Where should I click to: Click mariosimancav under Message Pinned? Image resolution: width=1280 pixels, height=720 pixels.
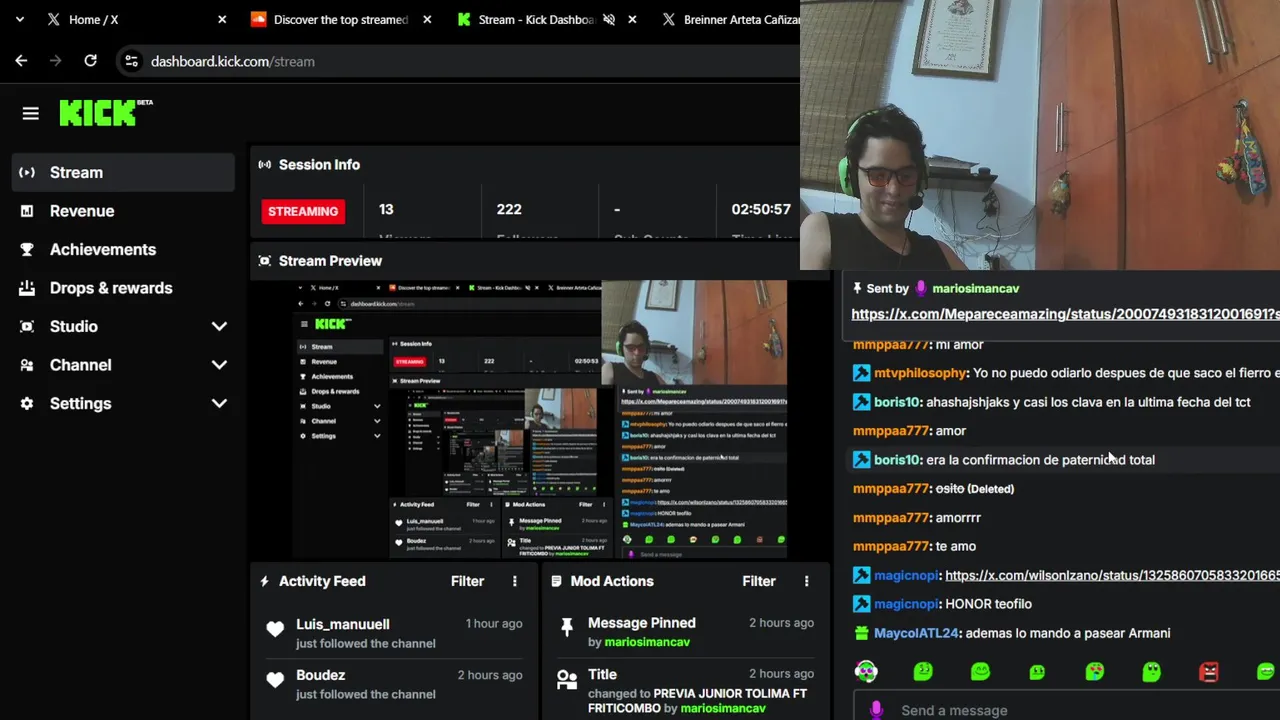(647, 642)
